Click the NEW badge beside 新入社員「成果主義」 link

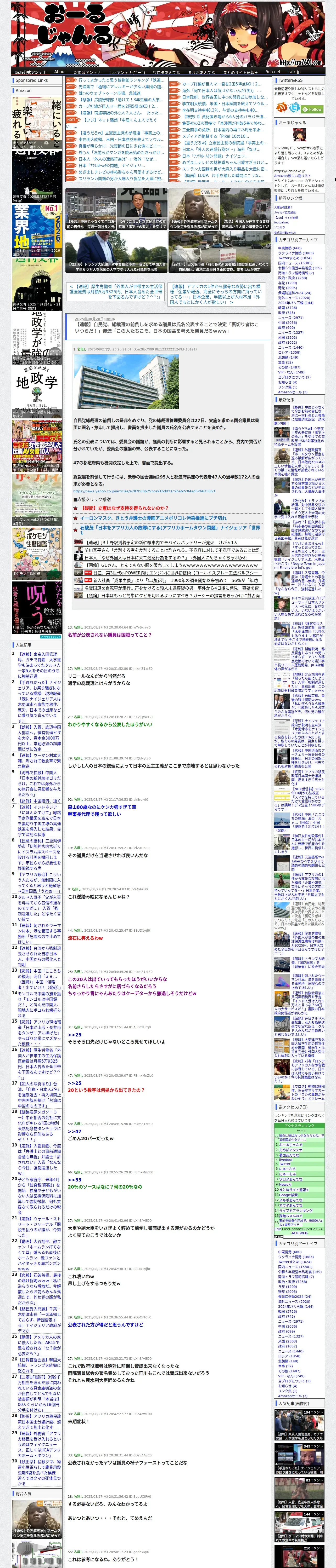tap(88, 580)
